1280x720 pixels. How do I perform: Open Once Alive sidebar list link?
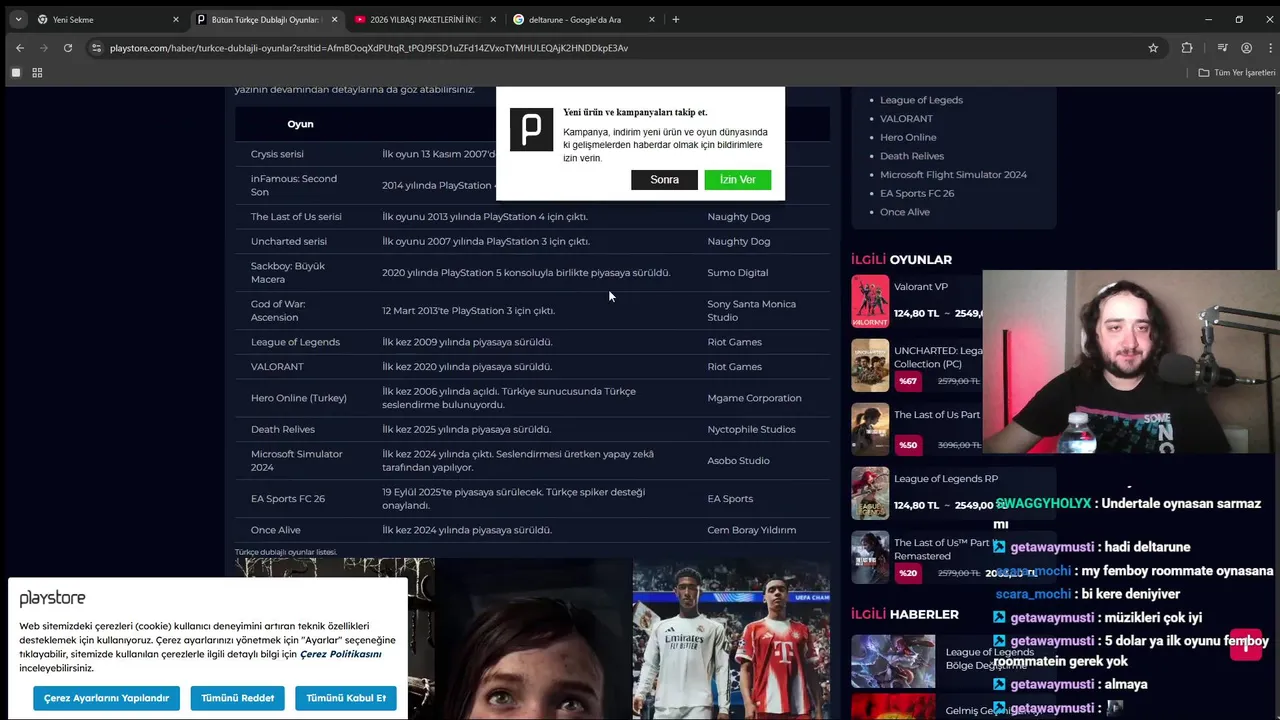(x=905, y=212)
